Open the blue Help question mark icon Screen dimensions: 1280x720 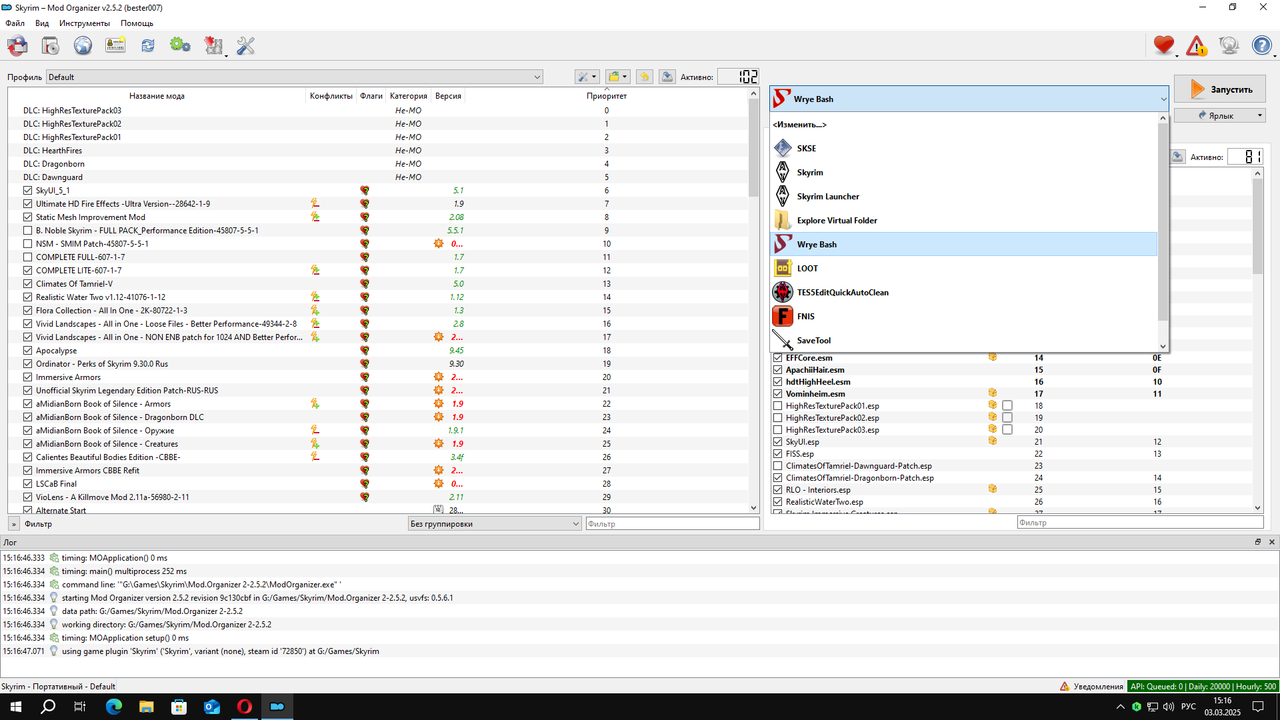[1262, 46]
